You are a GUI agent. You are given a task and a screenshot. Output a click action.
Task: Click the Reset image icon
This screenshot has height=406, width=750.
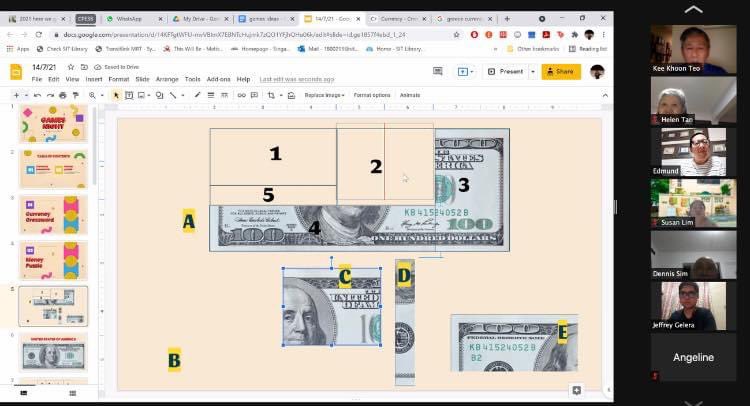pos(291,95)
